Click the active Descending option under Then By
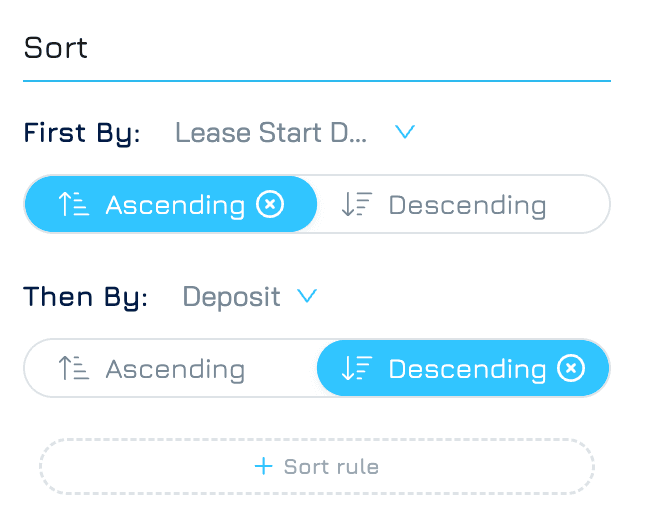The height and width of the screenshot is (530, 656). click(x=463, y=368)
